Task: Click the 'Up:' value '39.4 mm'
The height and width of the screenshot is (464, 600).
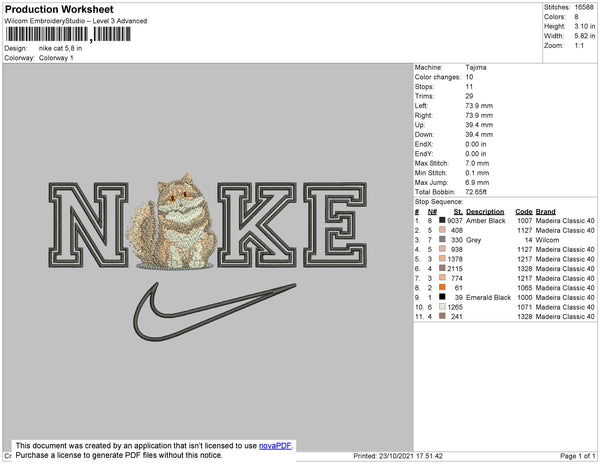Action: click(x=479, y=125)
